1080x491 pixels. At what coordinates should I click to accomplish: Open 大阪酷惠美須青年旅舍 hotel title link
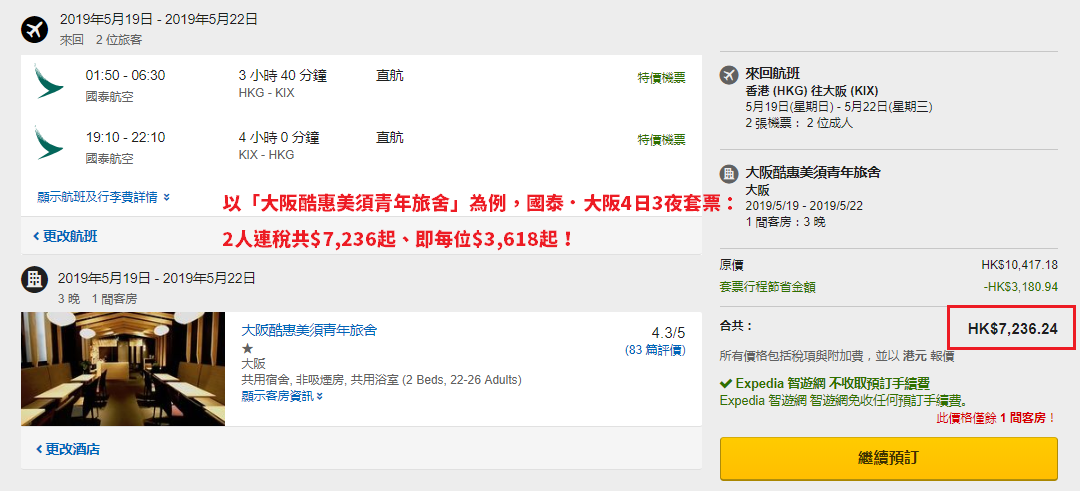click(x=309, y=331)
